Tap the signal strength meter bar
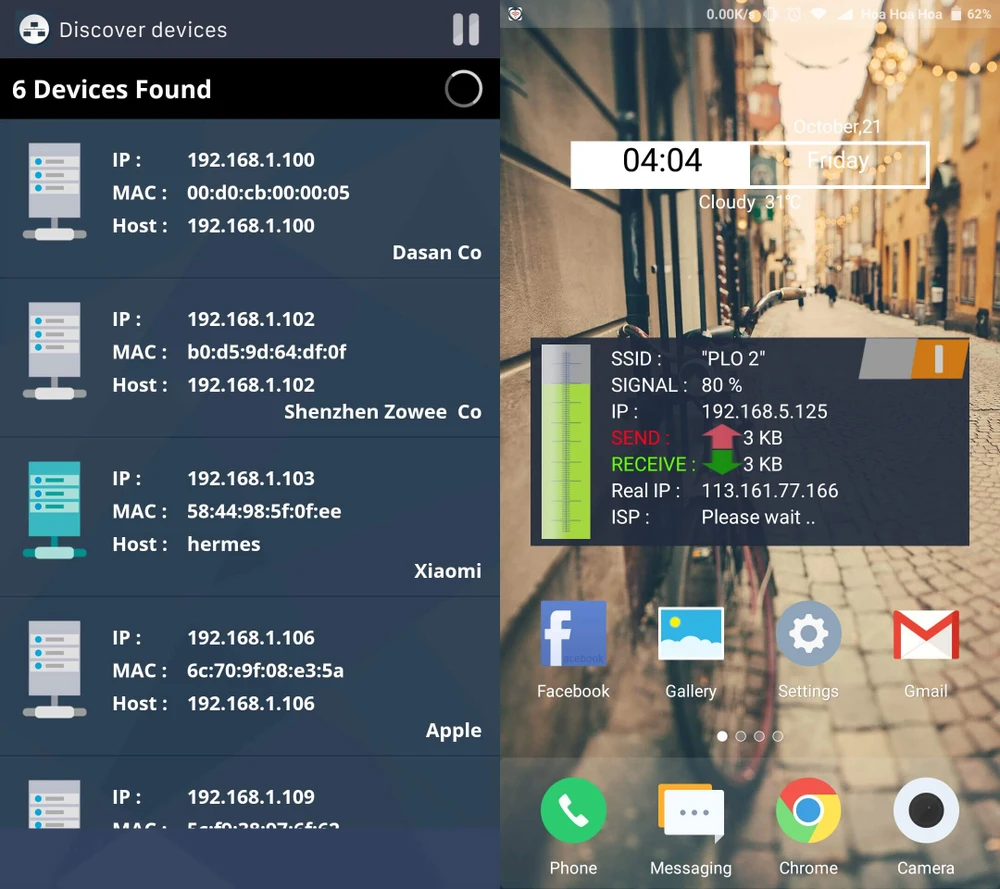 [x=566, y=442]
